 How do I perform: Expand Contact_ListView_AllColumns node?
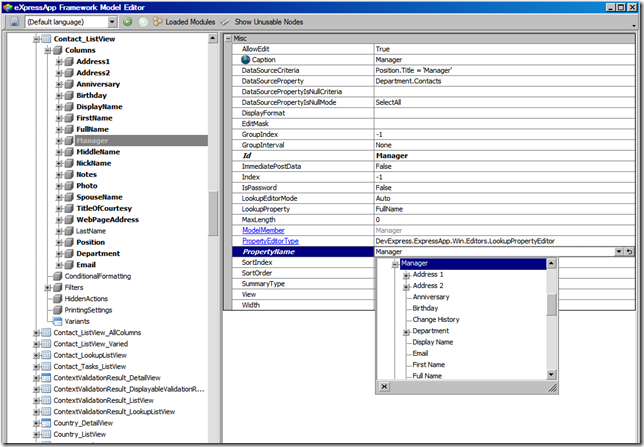tap(37, 333)
